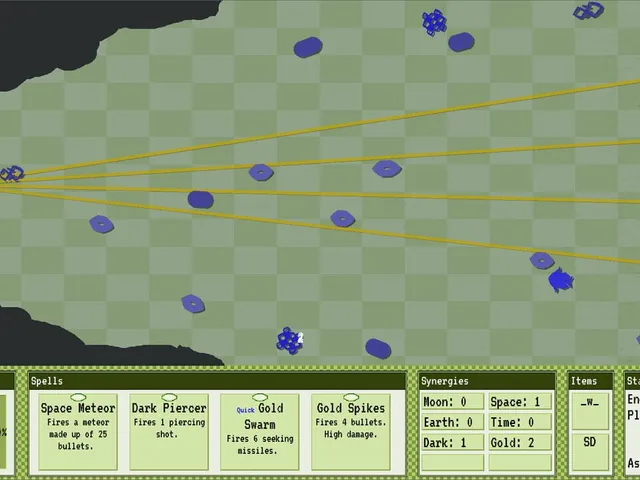Image resolution: width=640 pixels, height=480 pixels.
Task: Click the solid blue spiky creature
Action: pyautogui.click(x=561, y=280)
